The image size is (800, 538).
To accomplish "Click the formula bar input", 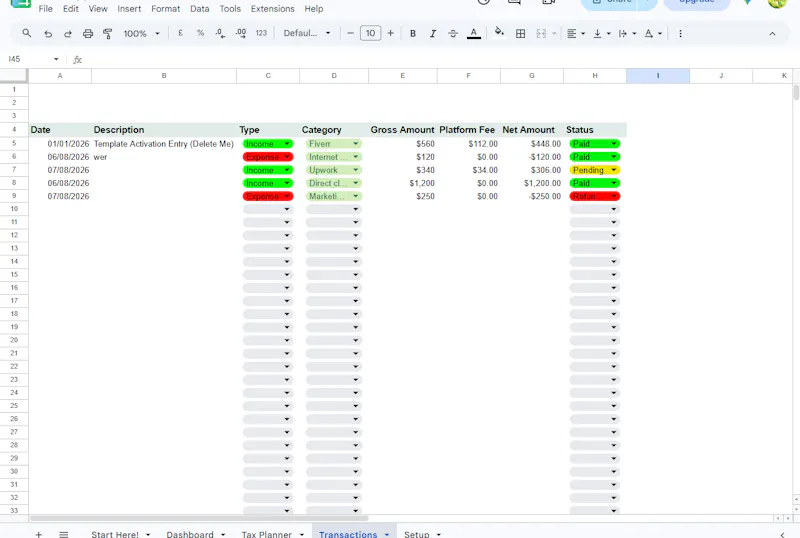I will (x=439, y=59).
